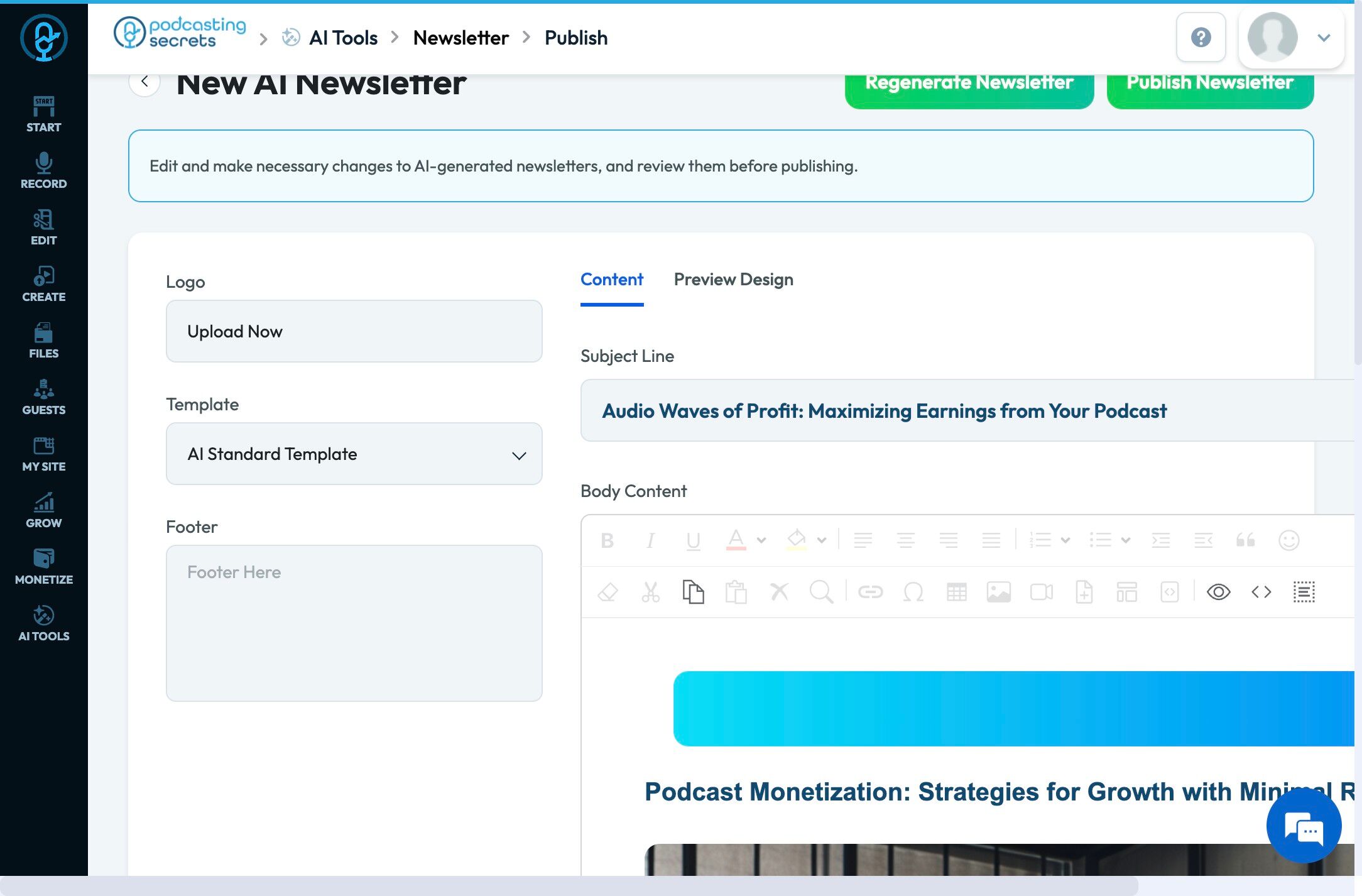
Task: Open live chat support bubble
Action: 1304,826
